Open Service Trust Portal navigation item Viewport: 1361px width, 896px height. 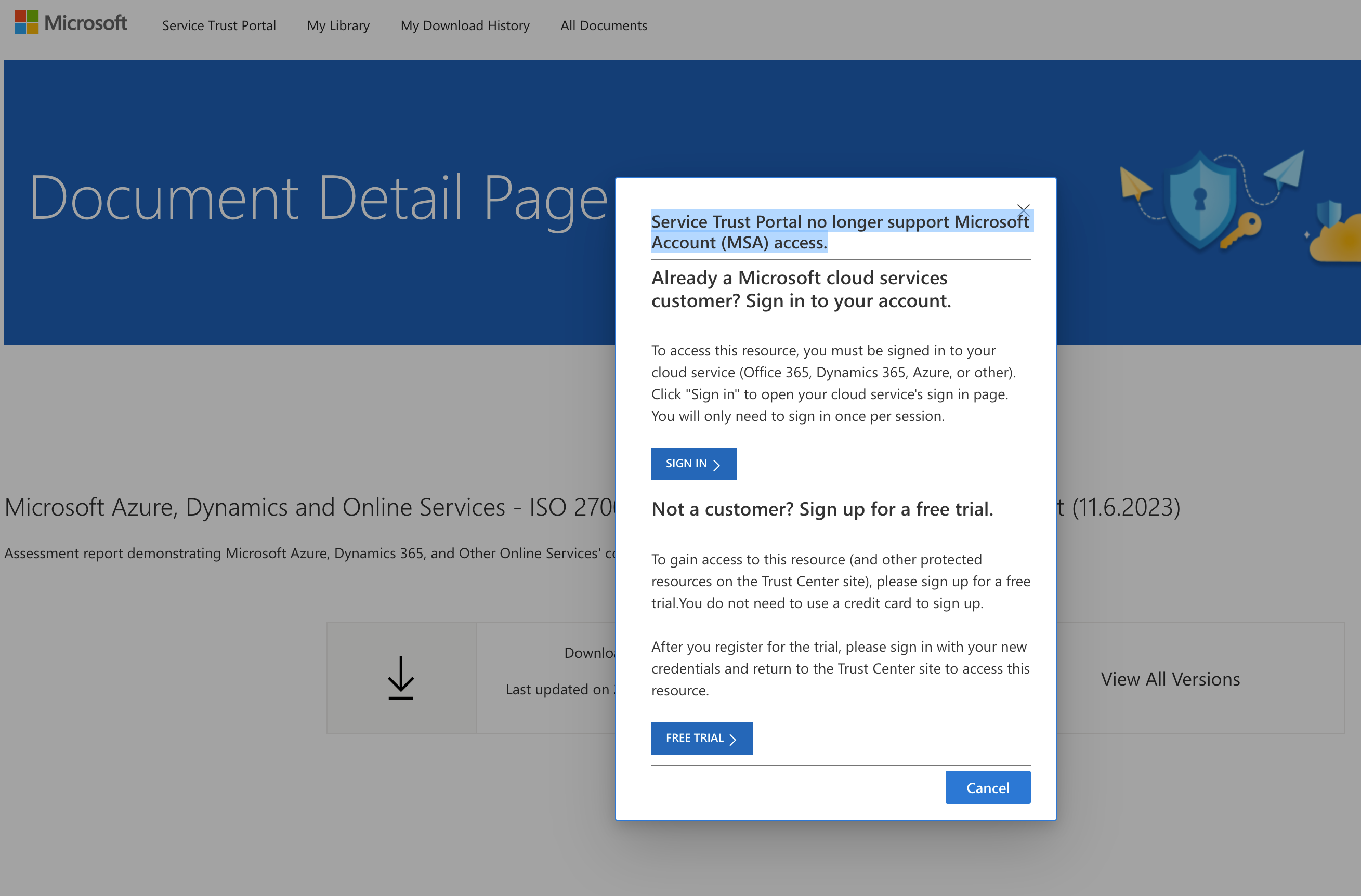[x=219, y=25]
